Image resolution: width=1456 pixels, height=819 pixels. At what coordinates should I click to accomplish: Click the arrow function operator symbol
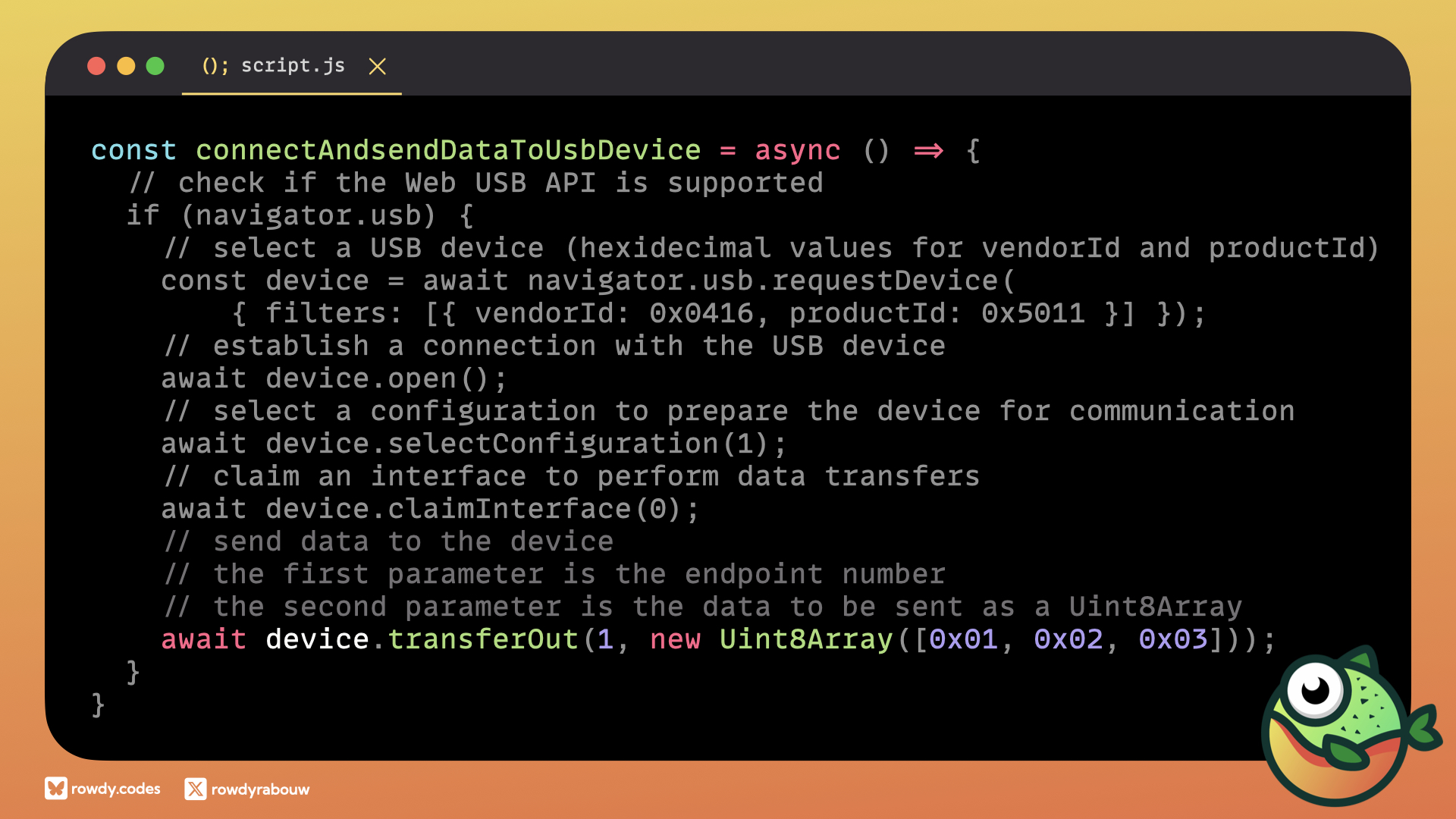coord(928,150)
